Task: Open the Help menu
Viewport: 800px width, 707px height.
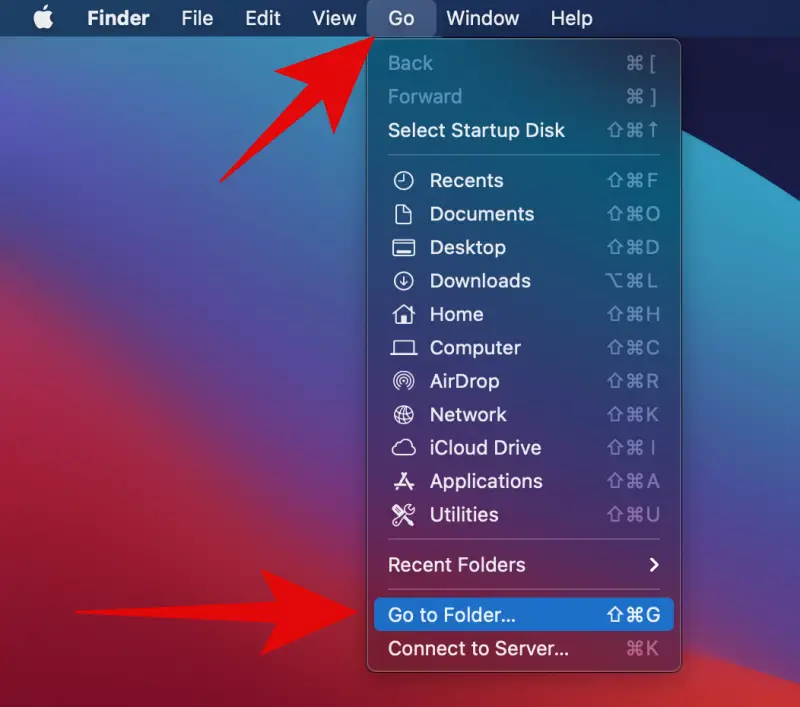Action: [x=571, y=18]
